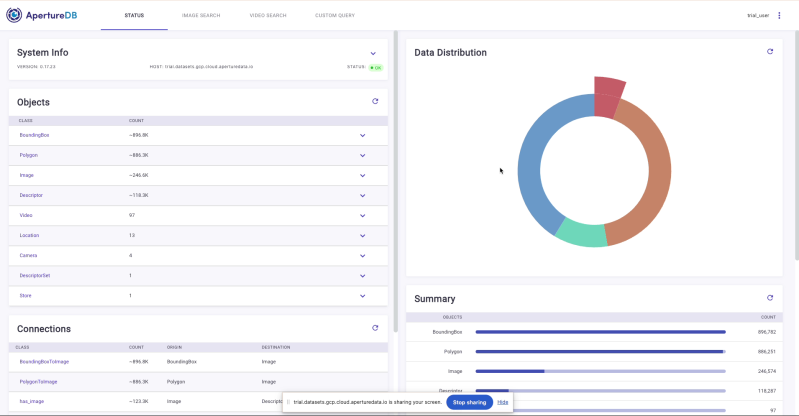
Task: Click the 886,251 count in Summary
Action: click(767, 352)
